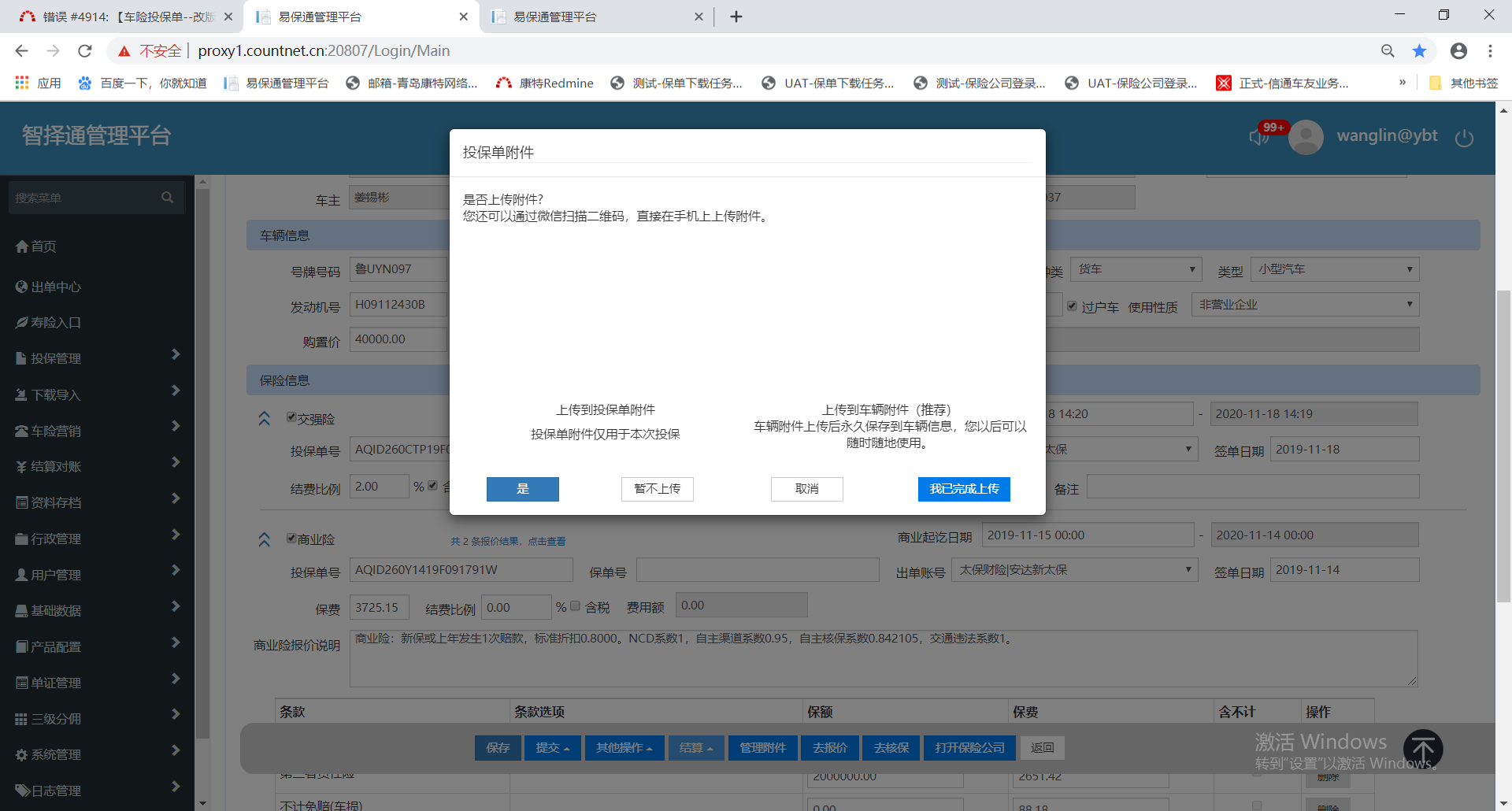Open the 康特Redmine bookmark

click(545, 83)
